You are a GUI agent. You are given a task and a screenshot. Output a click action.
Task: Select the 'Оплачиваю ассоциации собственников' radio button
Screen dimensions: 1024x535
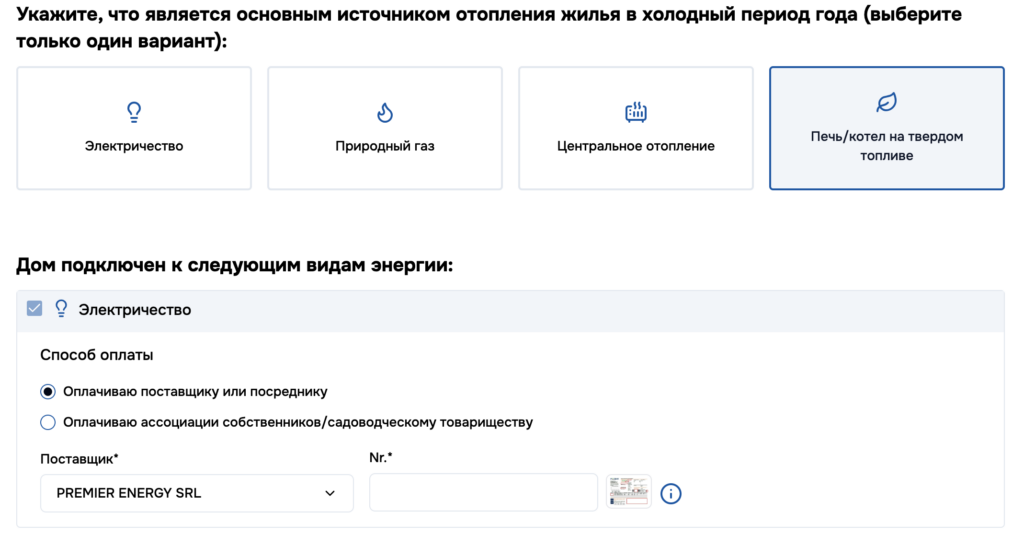pyautogui.click(x=48, y=422)
